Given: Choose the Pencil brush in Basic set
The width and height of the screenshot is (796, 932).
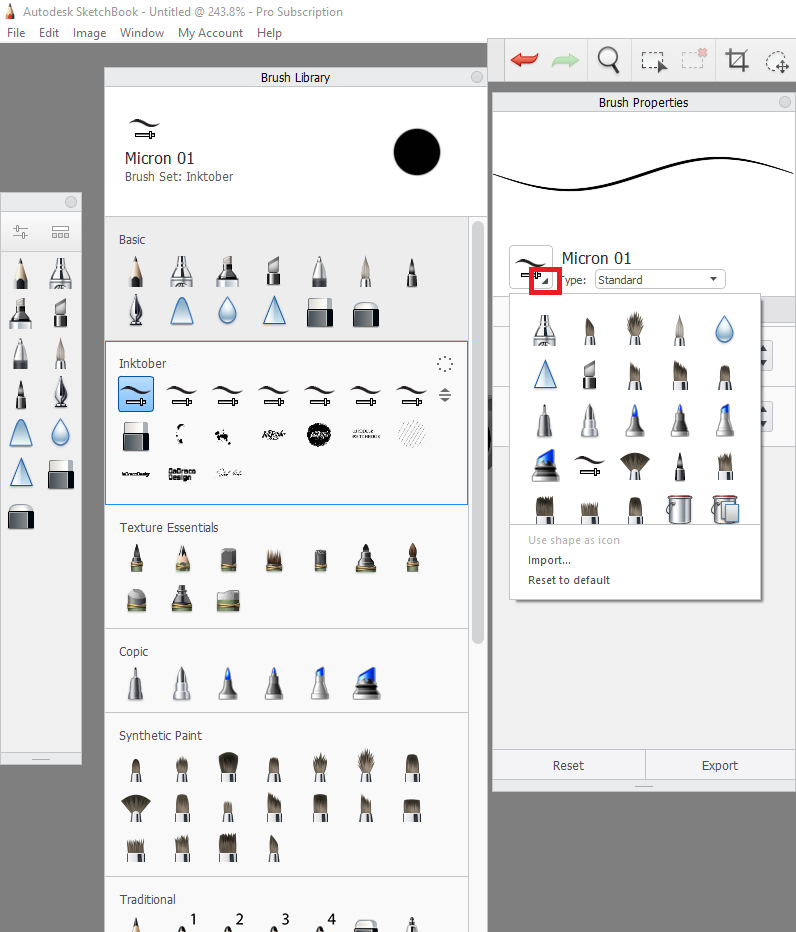Looking at the screenshot, I should tap(136, 272).
